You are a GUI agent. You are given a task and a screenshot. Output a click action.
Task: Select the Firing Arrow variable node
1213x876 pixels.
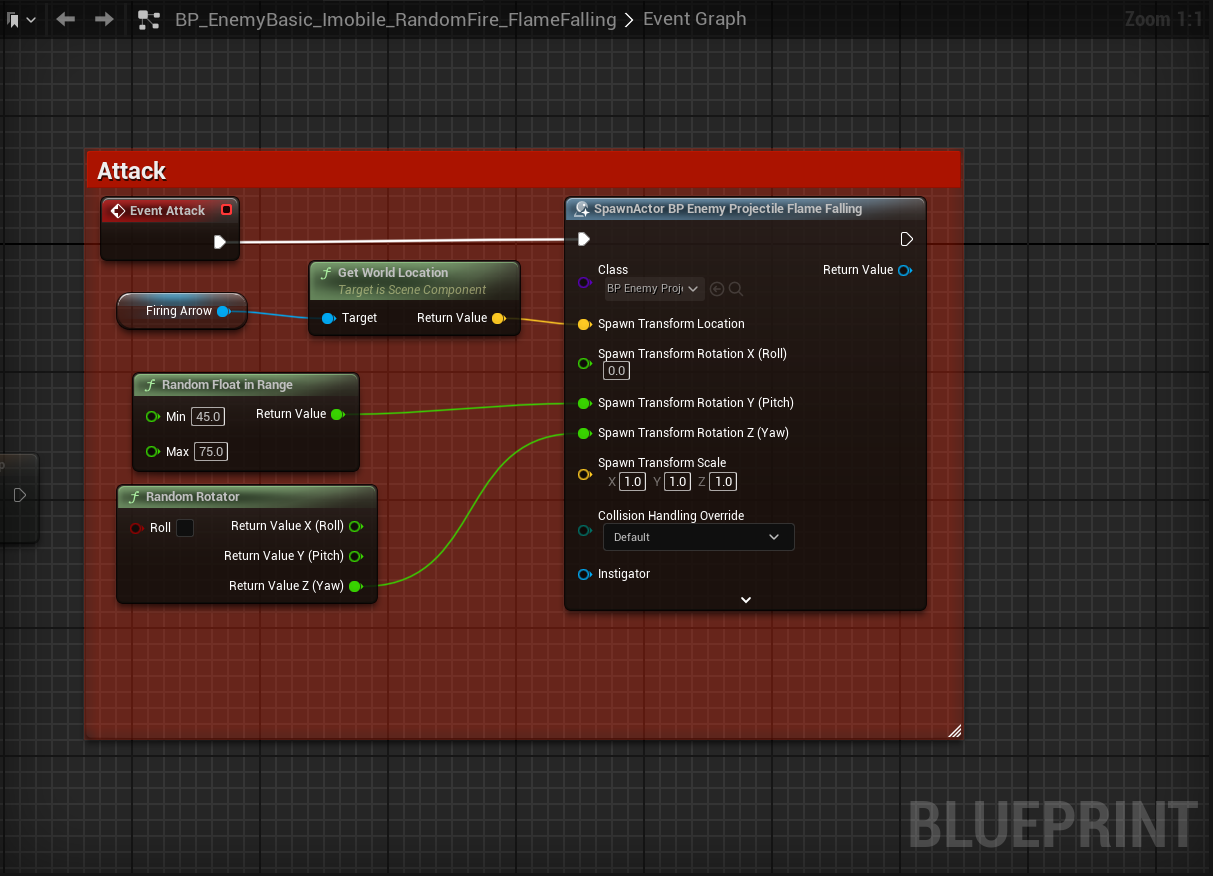click(181, 311)
